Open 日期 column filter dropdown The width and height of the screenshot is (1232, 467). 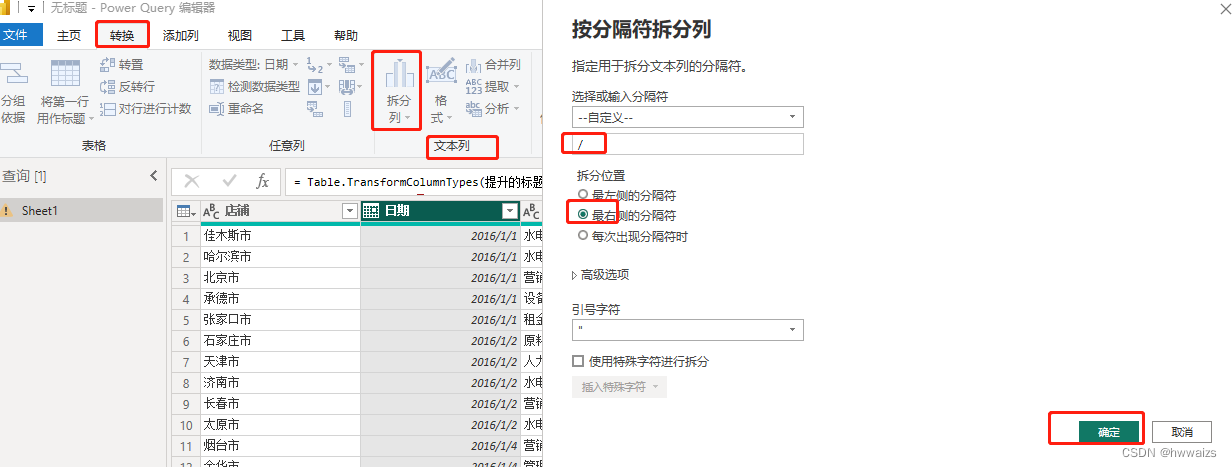click(x=510, y=211)
